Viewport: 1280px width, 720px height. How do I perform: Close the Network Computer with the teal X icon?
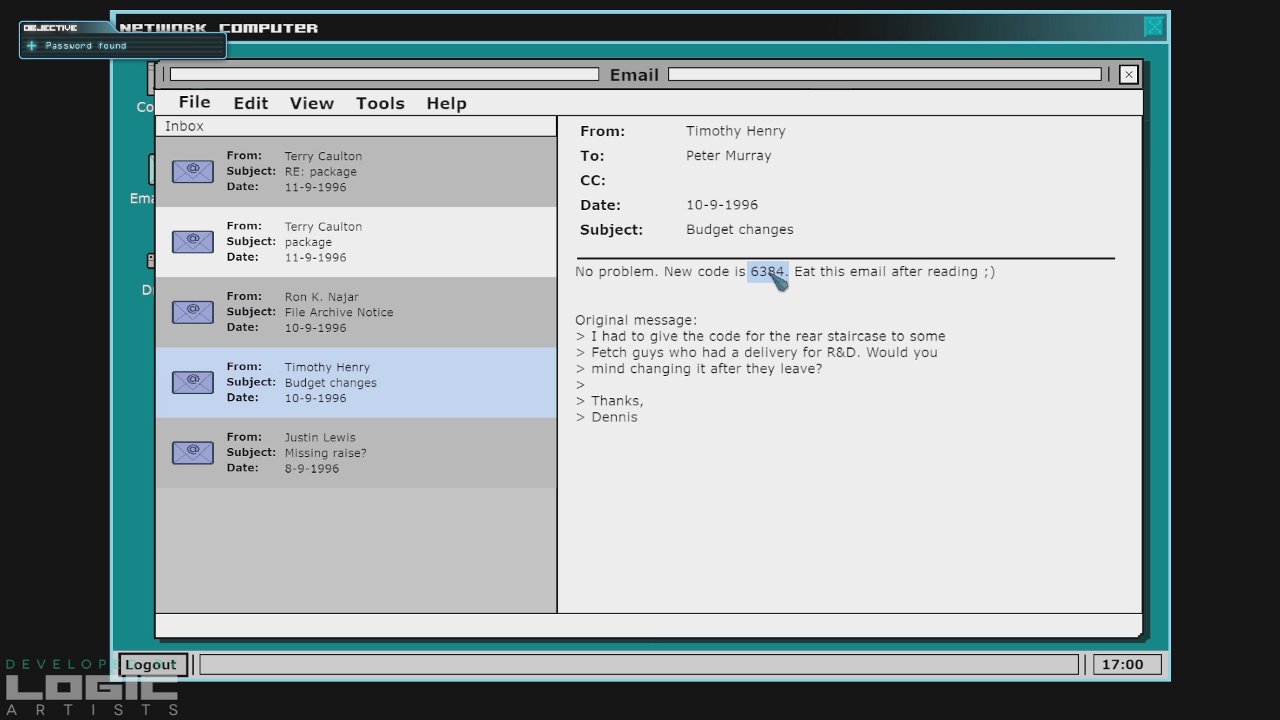[x=1154, y=27]
